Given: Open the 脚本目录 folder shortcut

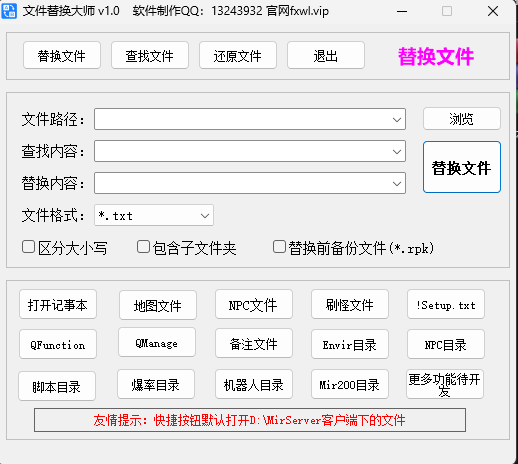Looking at the screenshot, I should tap(57, 386).
